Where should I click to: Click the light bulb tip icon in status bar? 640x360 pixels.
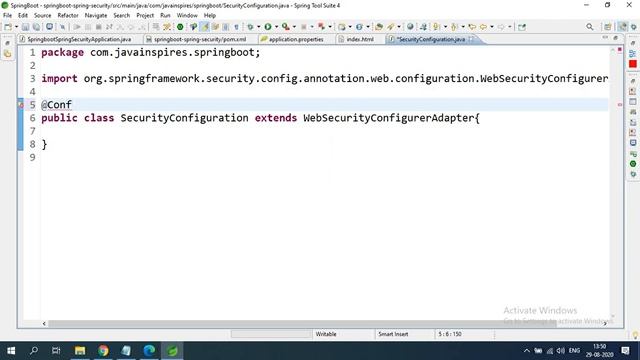(x=635, y=335)
